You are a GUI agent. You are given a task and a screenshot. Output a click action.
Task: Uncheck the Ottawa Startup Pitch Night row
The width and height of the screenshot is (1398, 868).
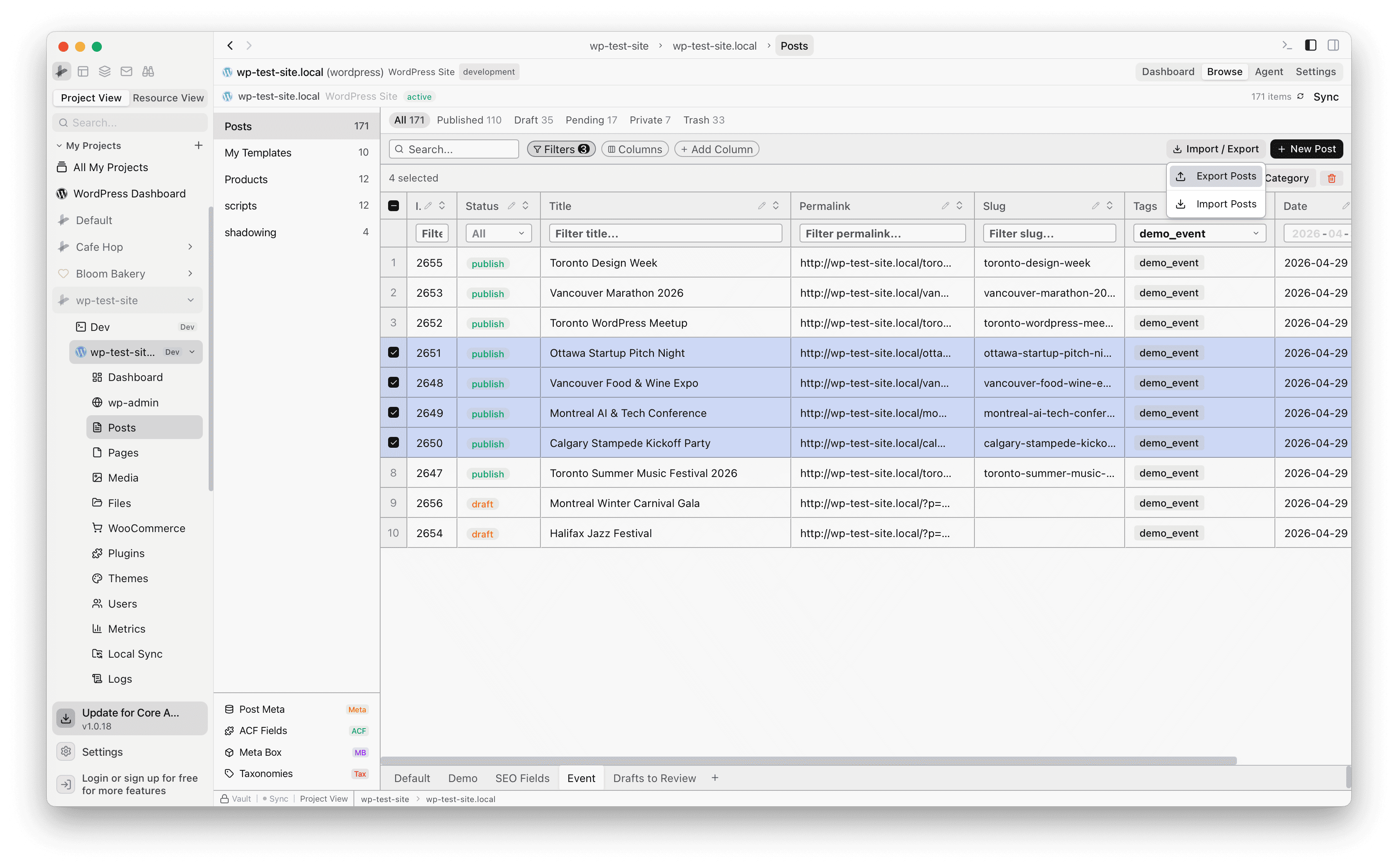tap(393, 353)
